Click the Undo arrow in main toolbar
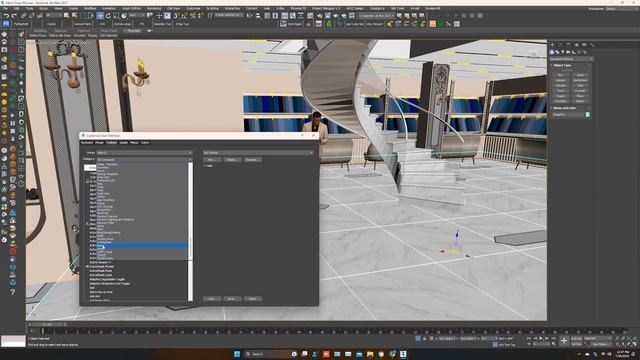 click(6, 16)
